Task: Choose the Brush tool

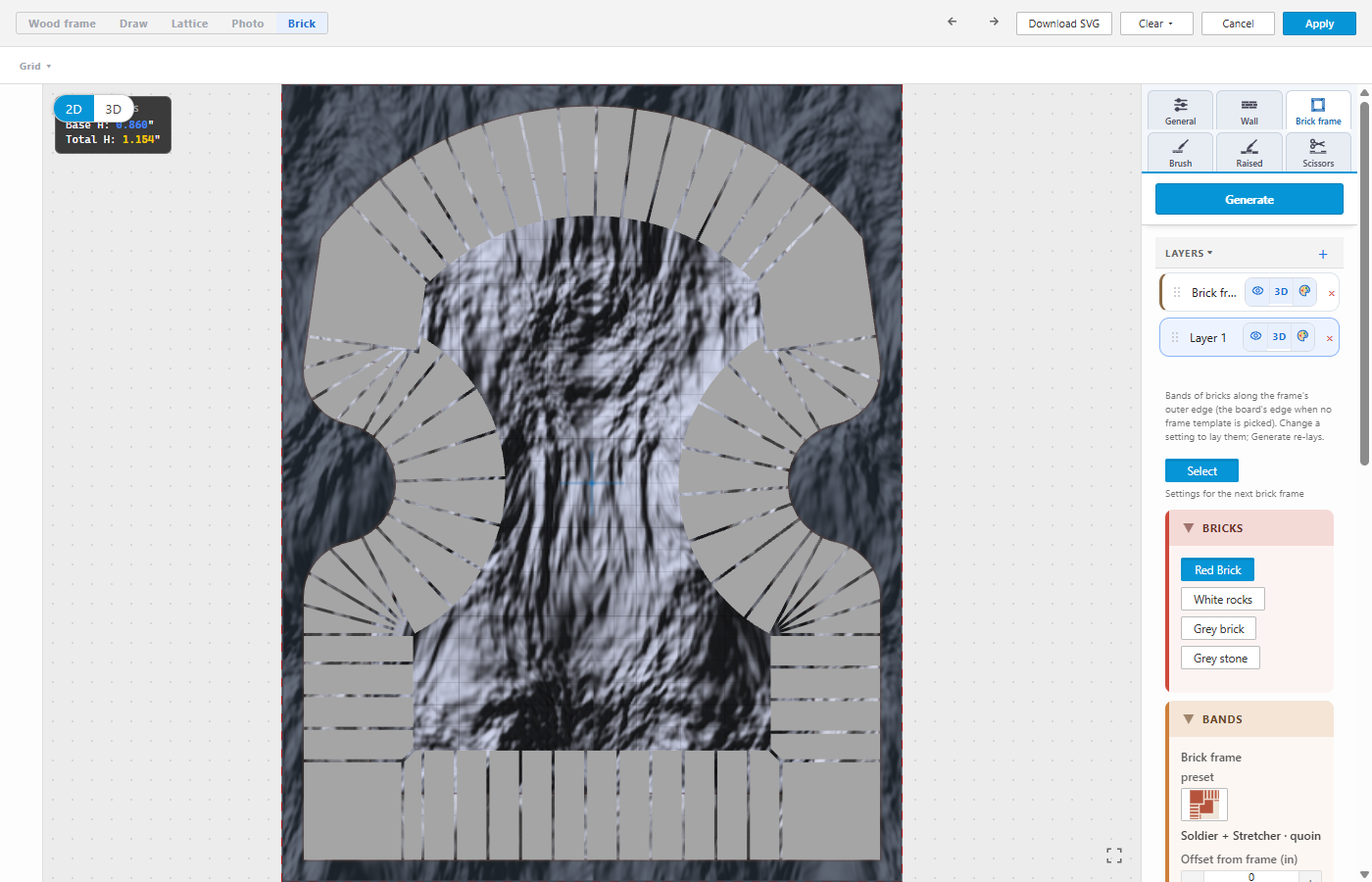Action: (1180, 153)
